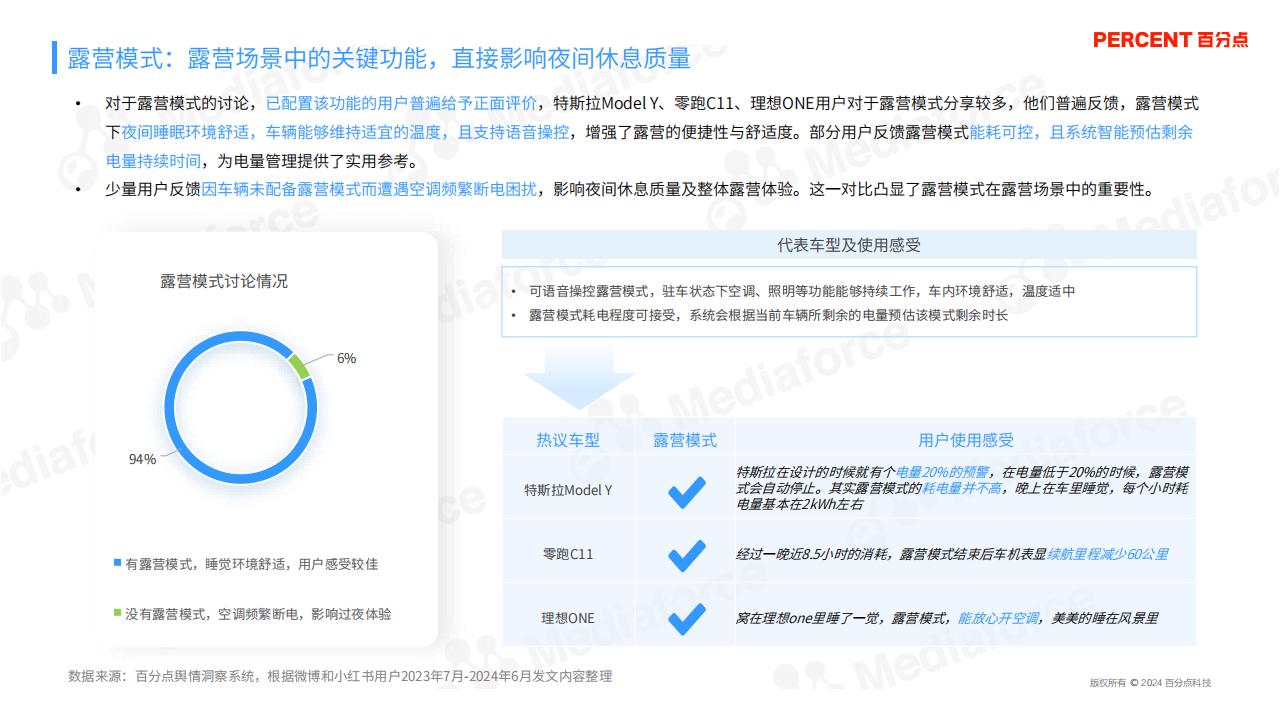The width and height of the screenshot is (1280, 720).
Task: Click the 数据来源 footnote text
Action: click(x=340, y=676)
